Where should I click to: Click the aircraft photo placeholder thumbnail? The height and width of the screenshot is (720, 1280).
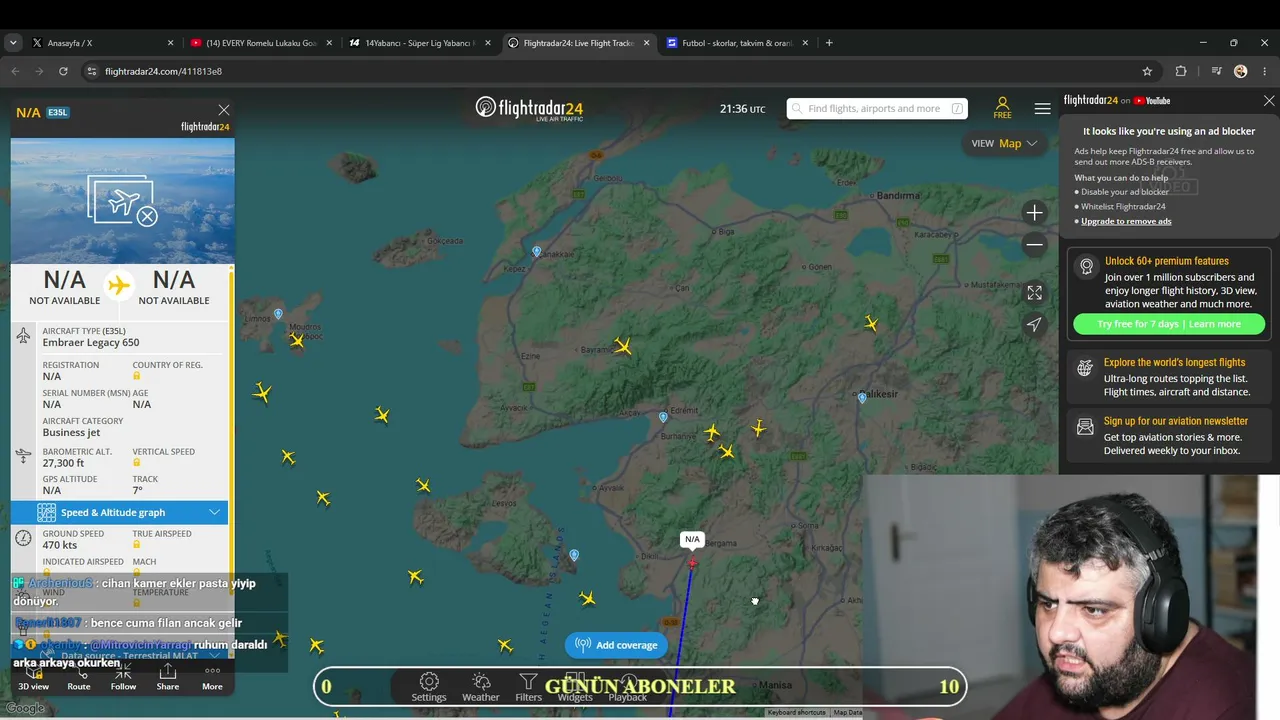(x=123, y=201)
